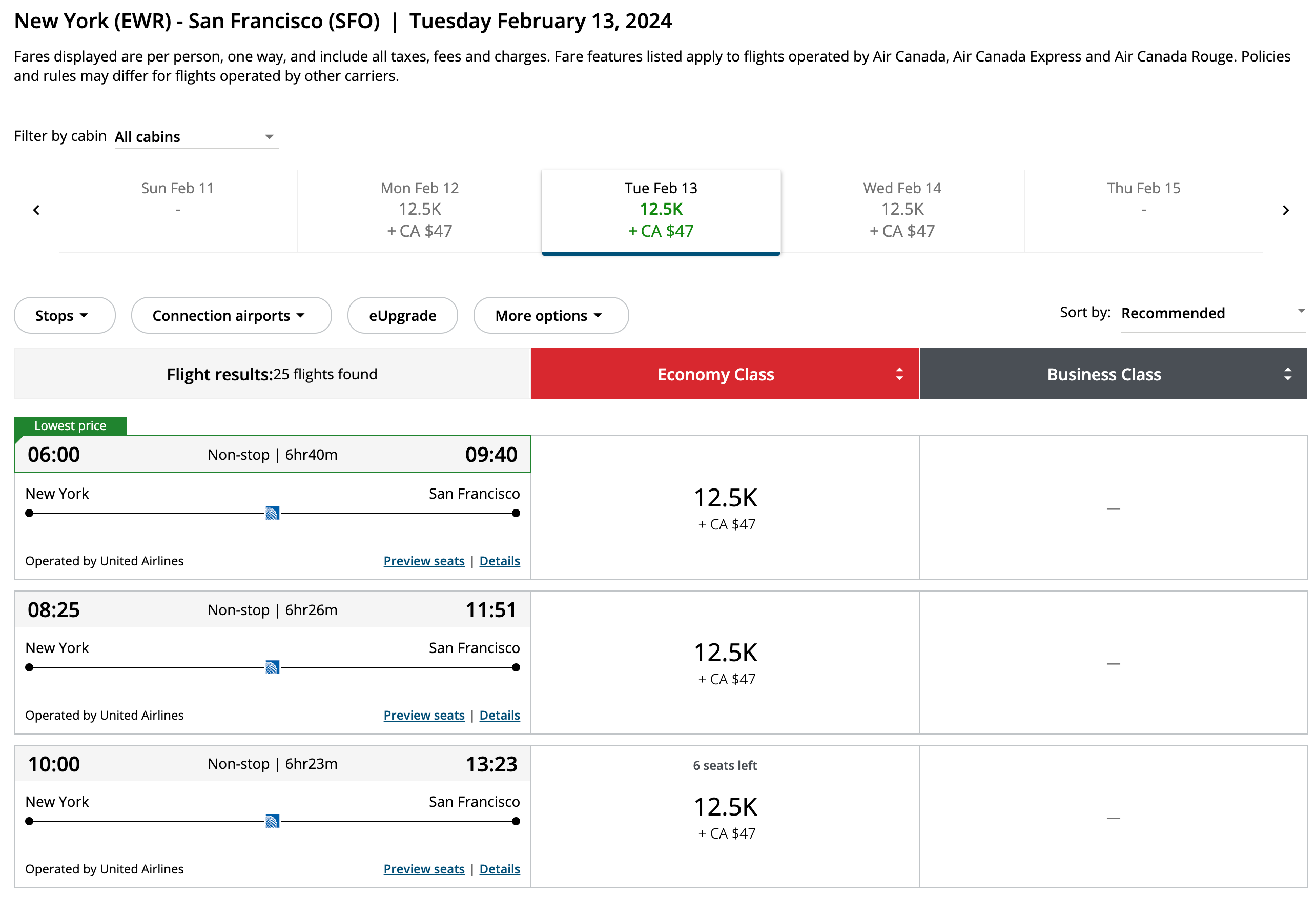The width and height of the screenshot is (1316, 897).
Task: Select the Wed Feb 14 date tab
Action: click(x=902, y=210)
